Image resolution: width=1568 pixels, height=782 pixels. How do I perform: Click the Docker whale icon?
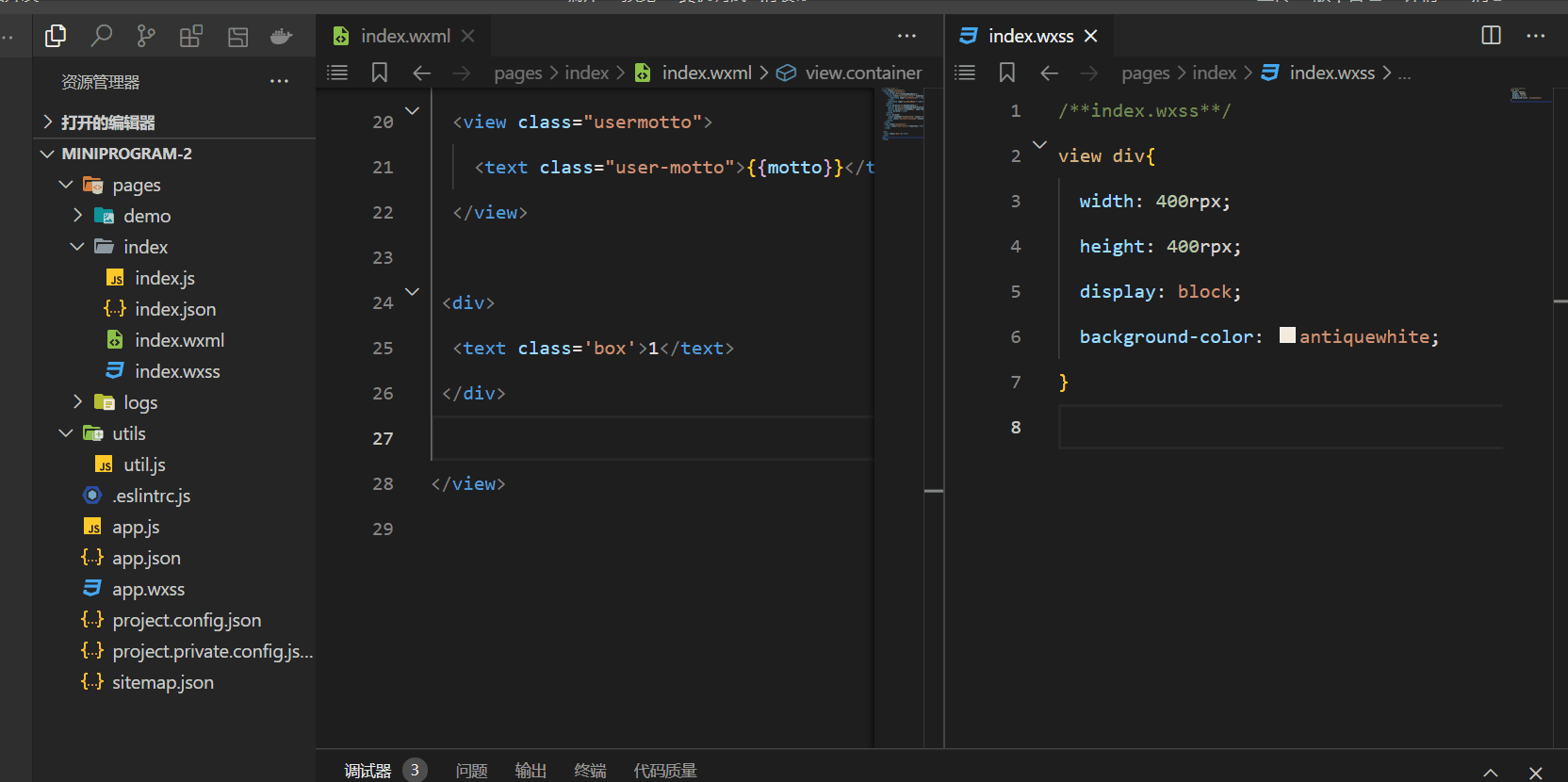point(282,37)
